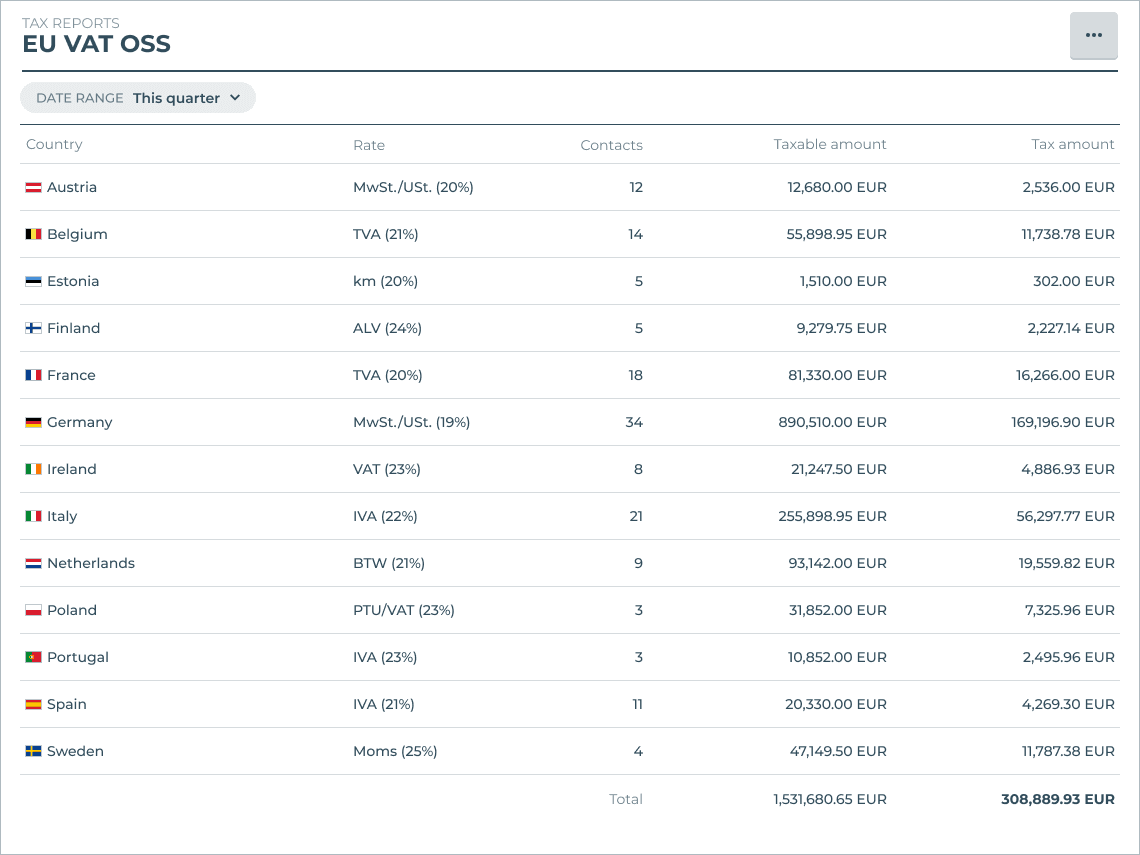Click Finland's ALV (24%) rate
Viewport: 1140px width, 855px height.
388,329
